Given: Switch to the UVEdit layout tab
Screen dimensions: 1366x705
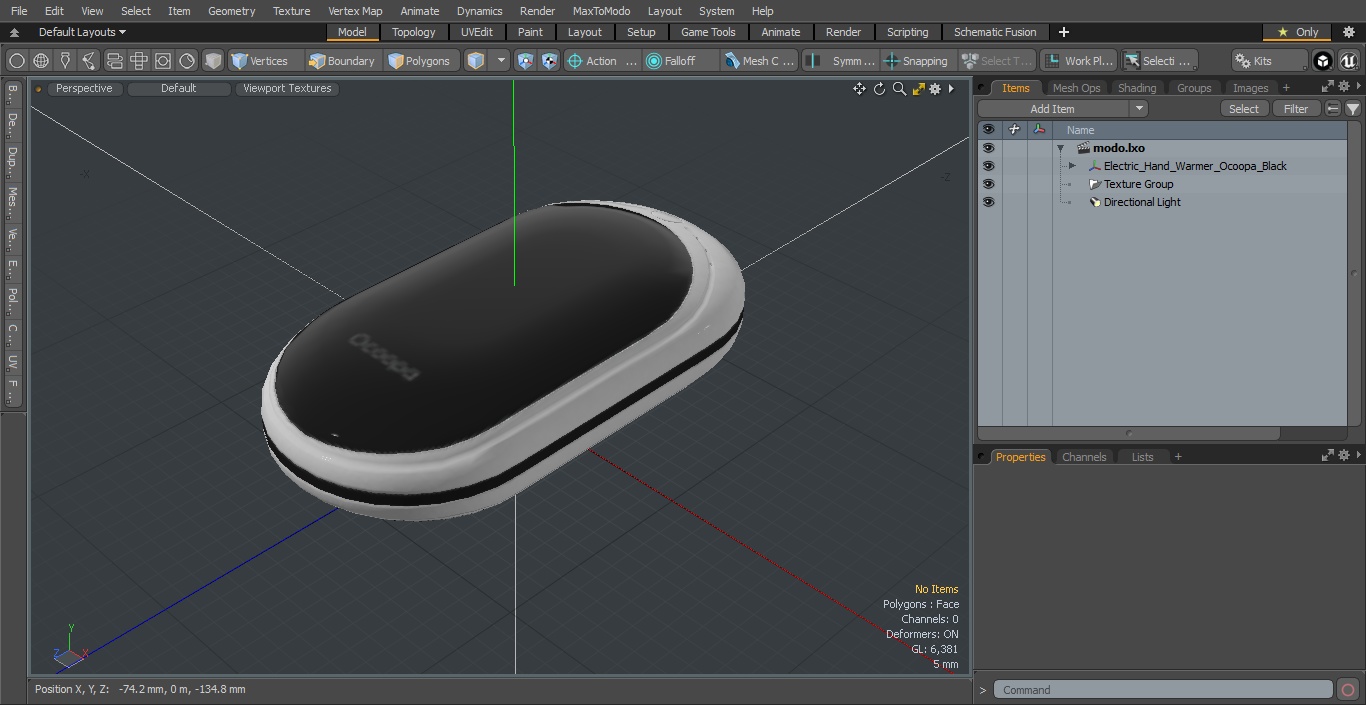Looking at the screenshot, I should 477,32.
